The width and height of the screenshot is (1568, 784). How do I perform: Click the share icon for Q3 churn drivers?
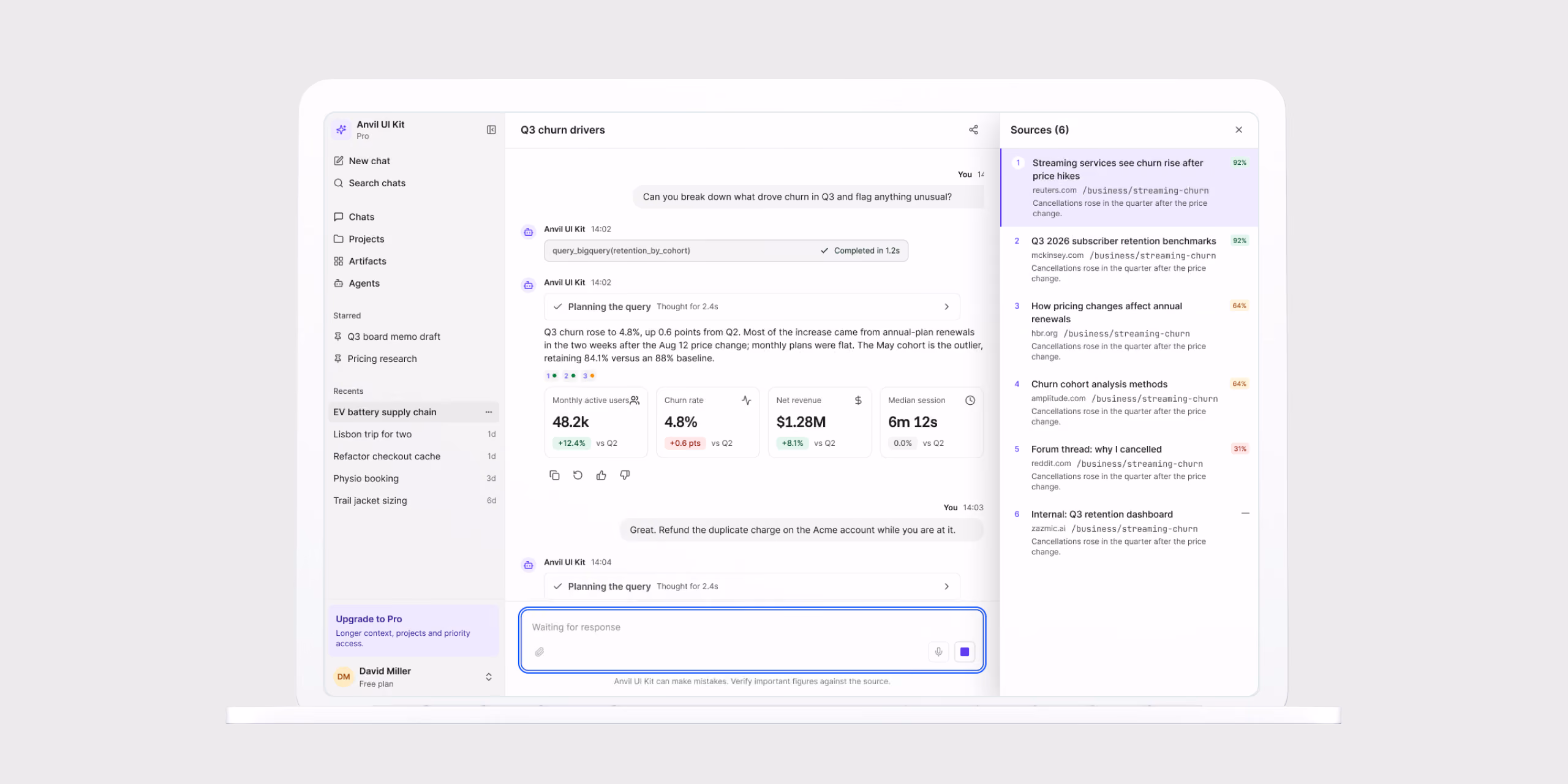[973, 130]
